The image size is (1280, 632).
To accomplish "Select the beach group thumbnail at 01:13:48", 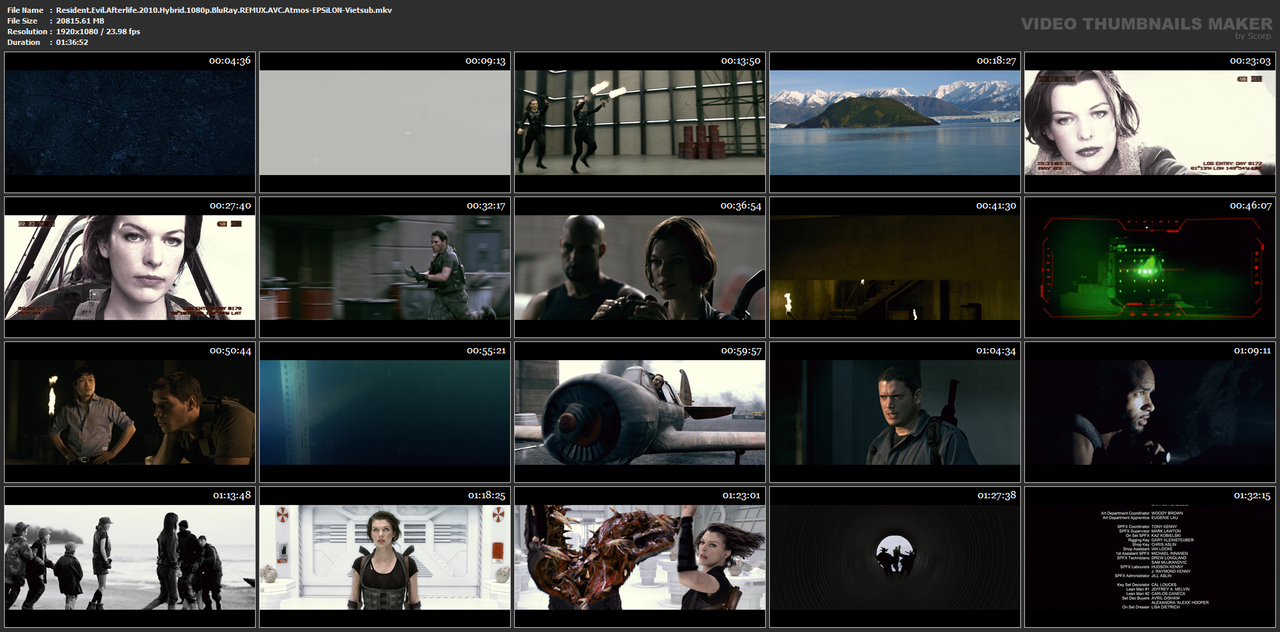I will 130,557.
